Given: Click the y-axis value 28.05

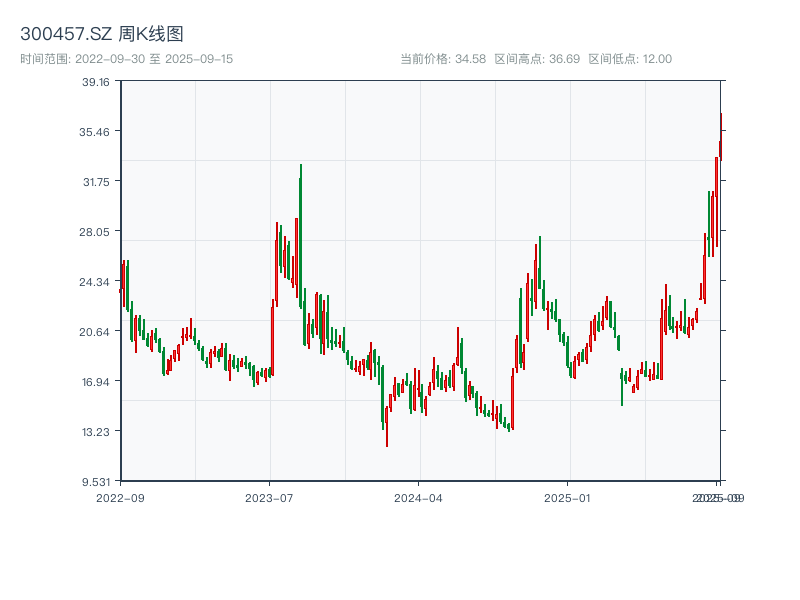Looking at the screenshot, I should point(94,232).
